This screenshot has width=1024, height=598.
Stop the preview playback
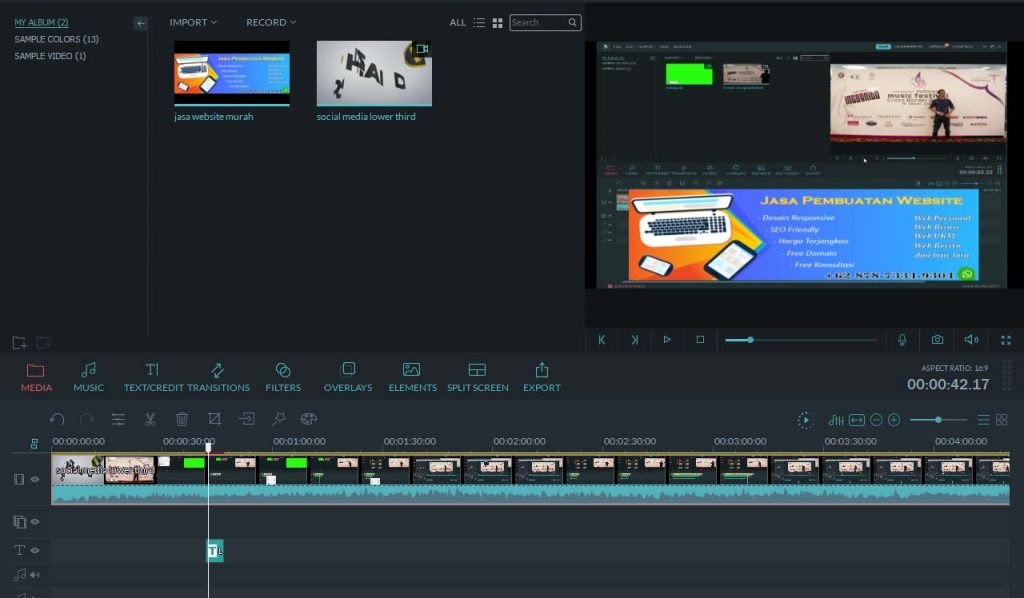(x=700, y=339)
